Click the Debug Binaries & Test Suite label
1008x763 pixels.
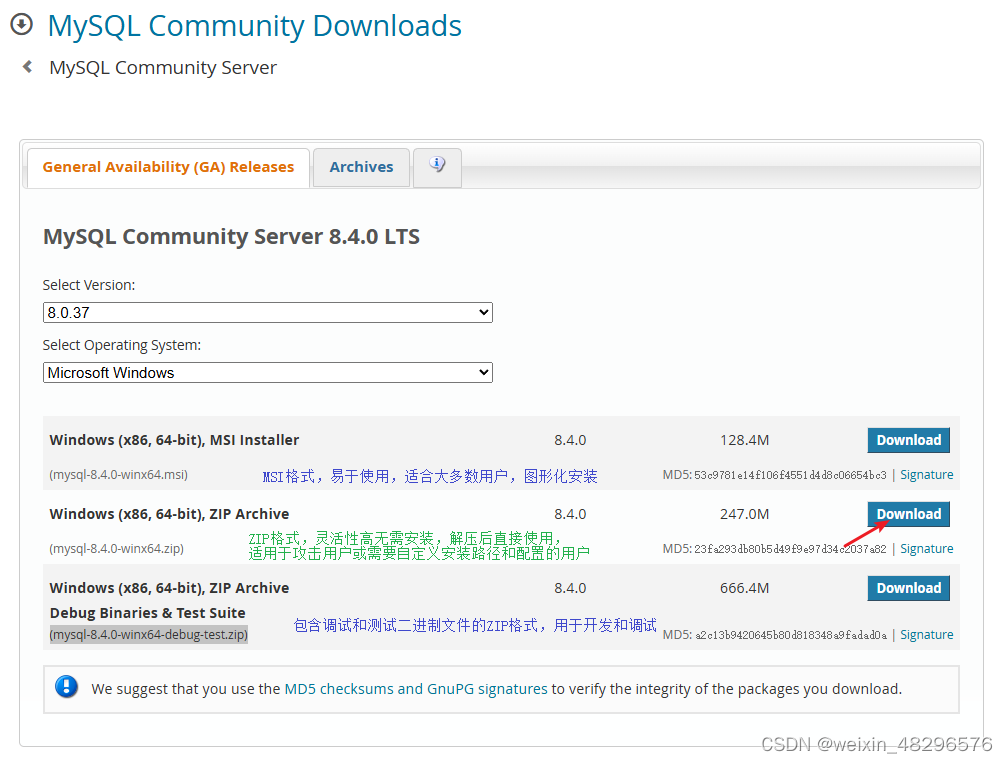point(147,613)
